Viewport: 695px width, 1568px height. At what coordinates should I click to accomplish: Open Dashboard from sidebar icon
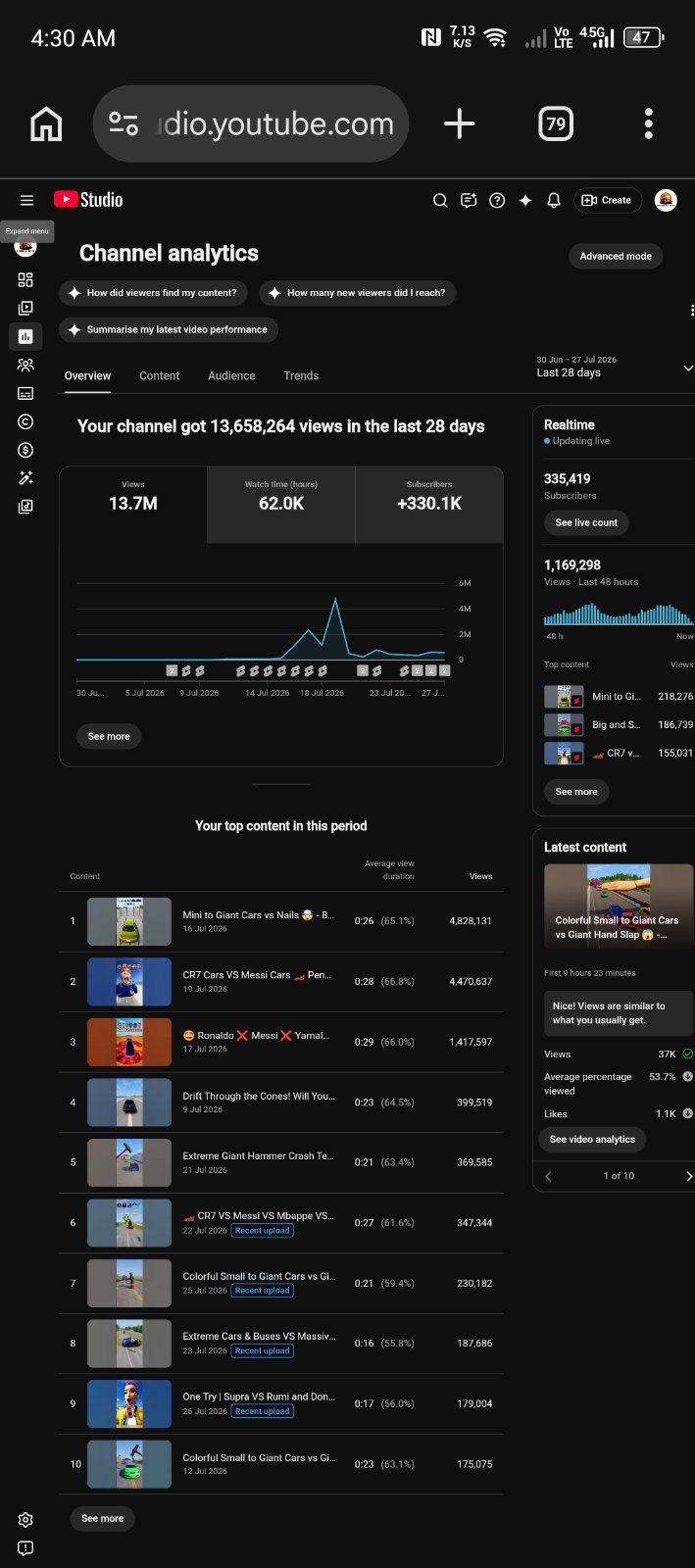(25, 279)
